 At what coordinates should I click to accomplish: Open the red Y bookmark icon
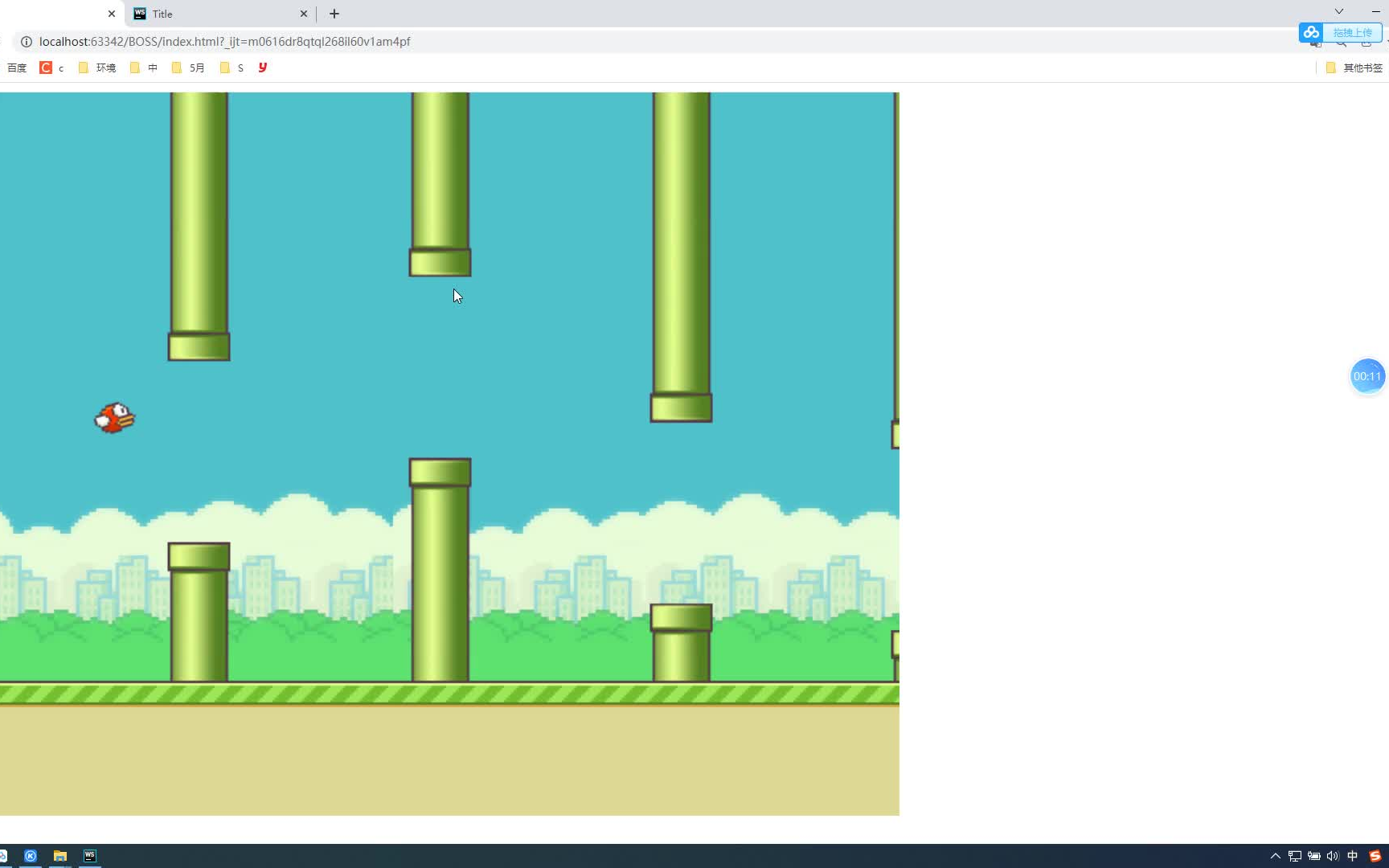pos(263,68)
